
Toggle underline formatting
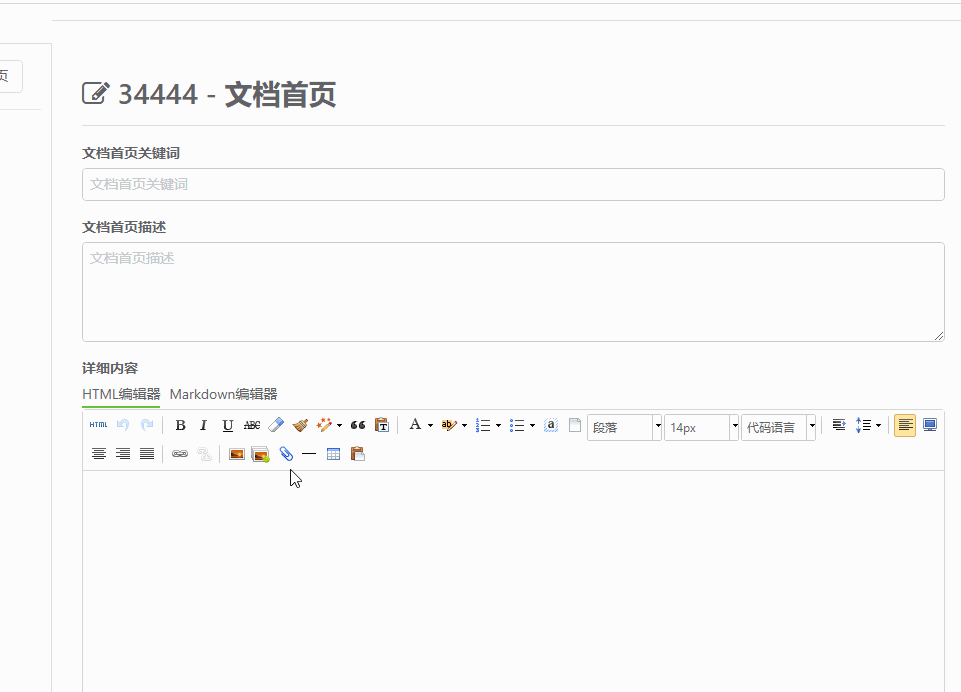[227, 425]
